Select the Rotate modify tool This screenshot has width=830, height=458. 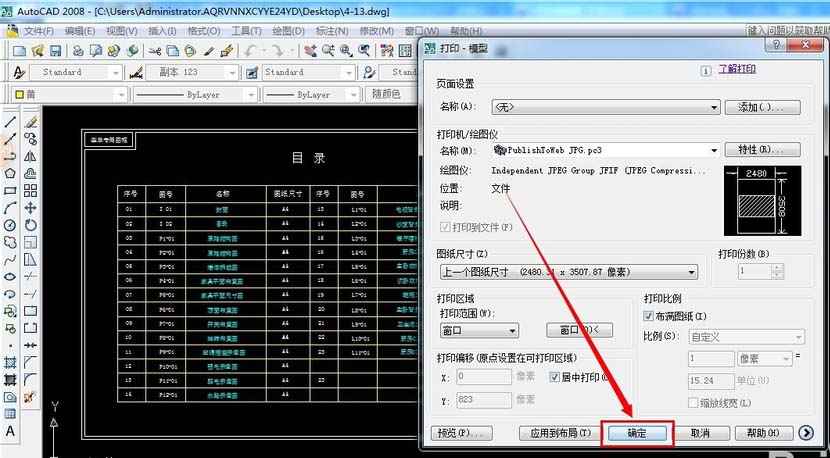point(31,225)
